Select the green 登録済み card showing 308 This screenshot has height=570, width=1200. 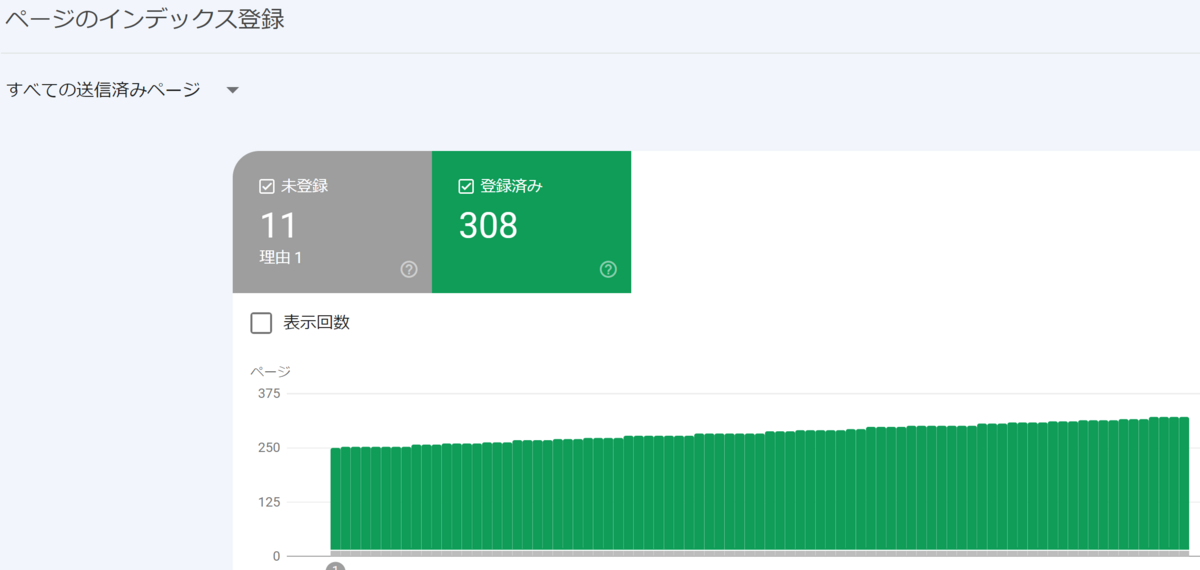(x=531, y=222)
